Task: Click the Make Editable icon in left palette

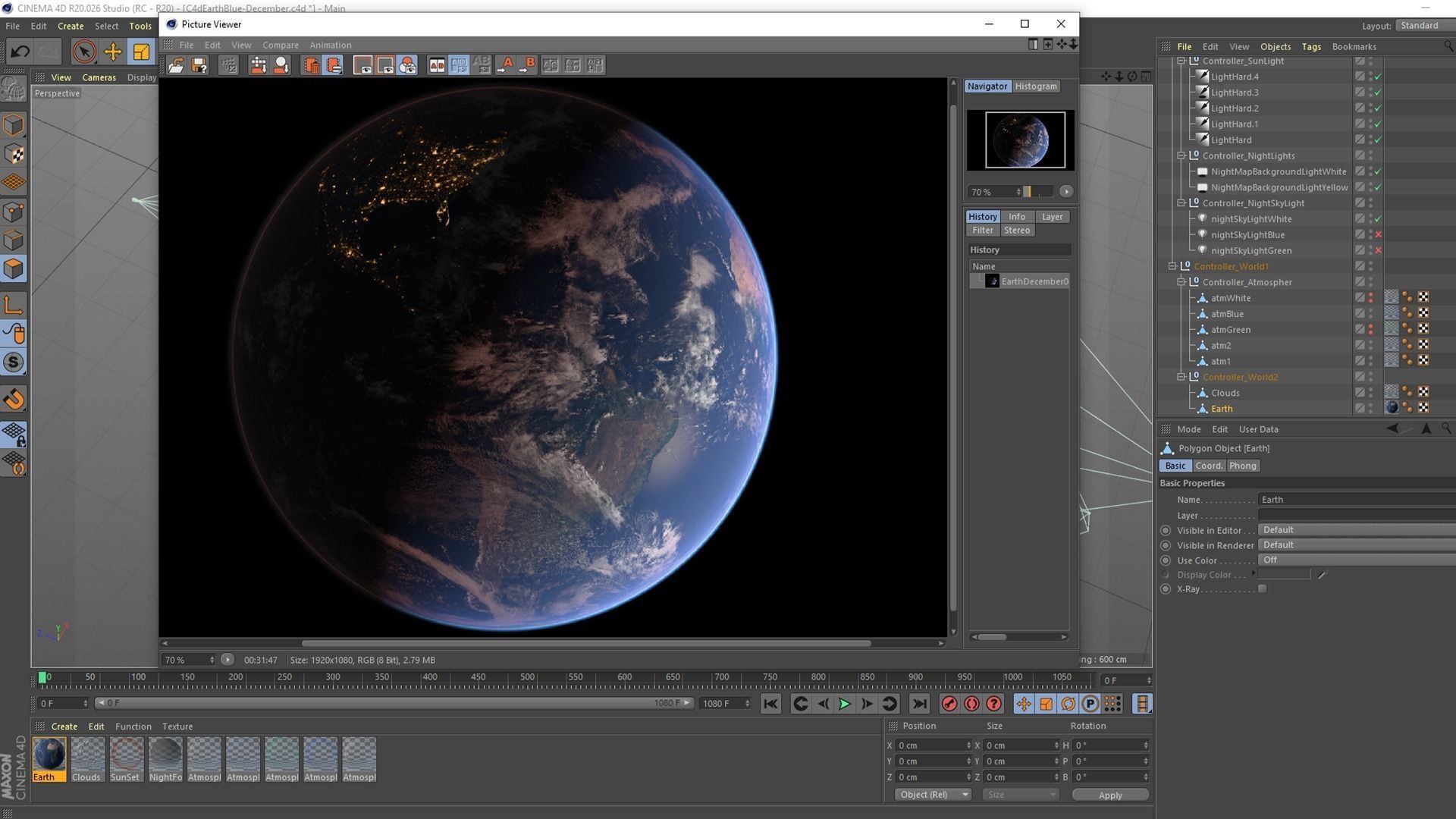Action: tap(14, 89)
